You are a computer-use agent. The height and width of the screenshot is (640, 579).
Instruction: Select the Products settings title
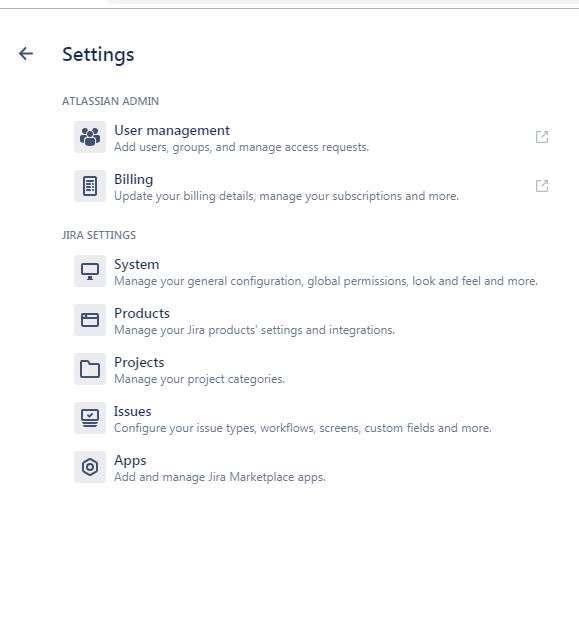142,313
